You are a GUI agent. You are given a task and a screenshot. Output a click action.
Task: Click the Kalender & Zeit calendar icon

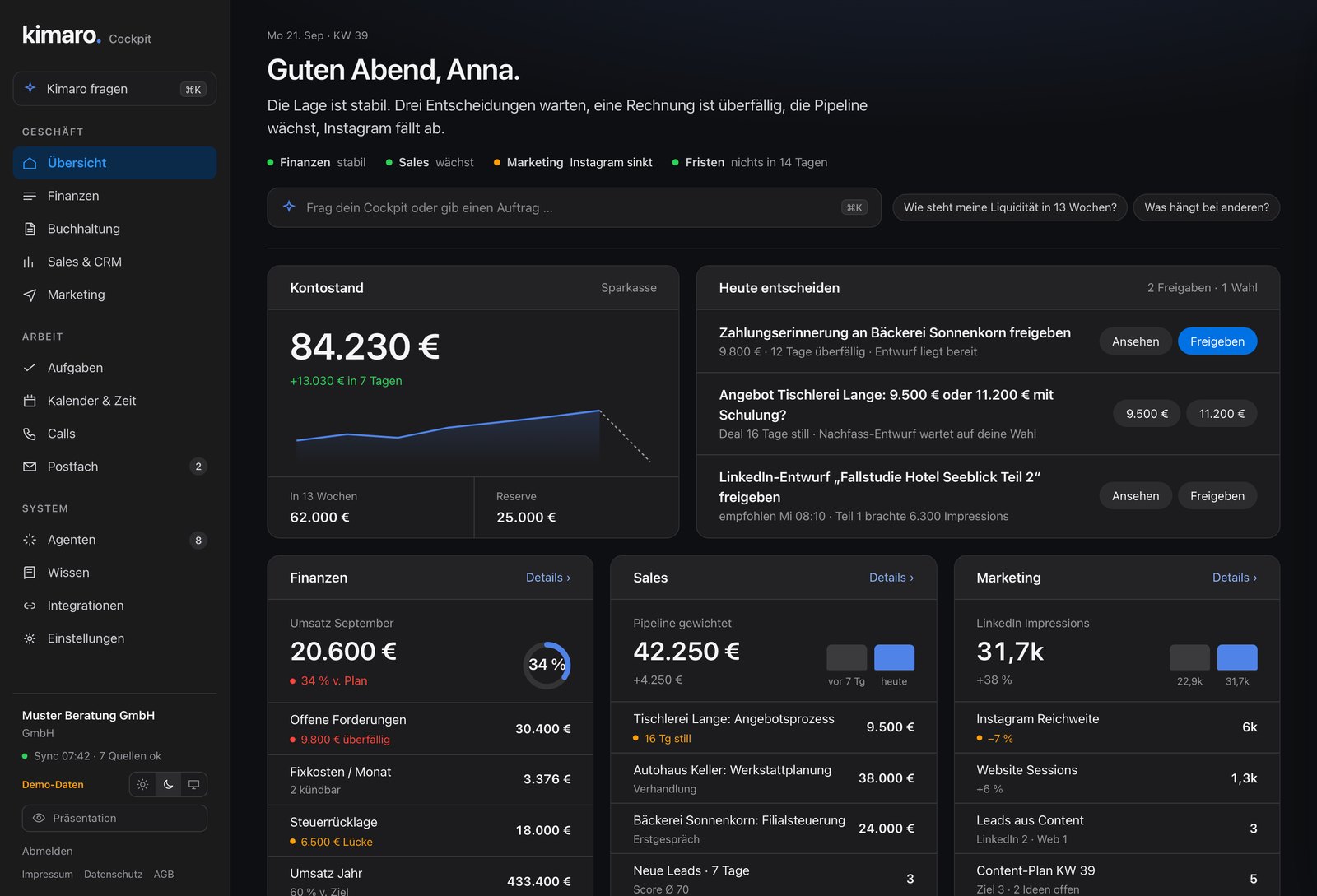point(30,401)
